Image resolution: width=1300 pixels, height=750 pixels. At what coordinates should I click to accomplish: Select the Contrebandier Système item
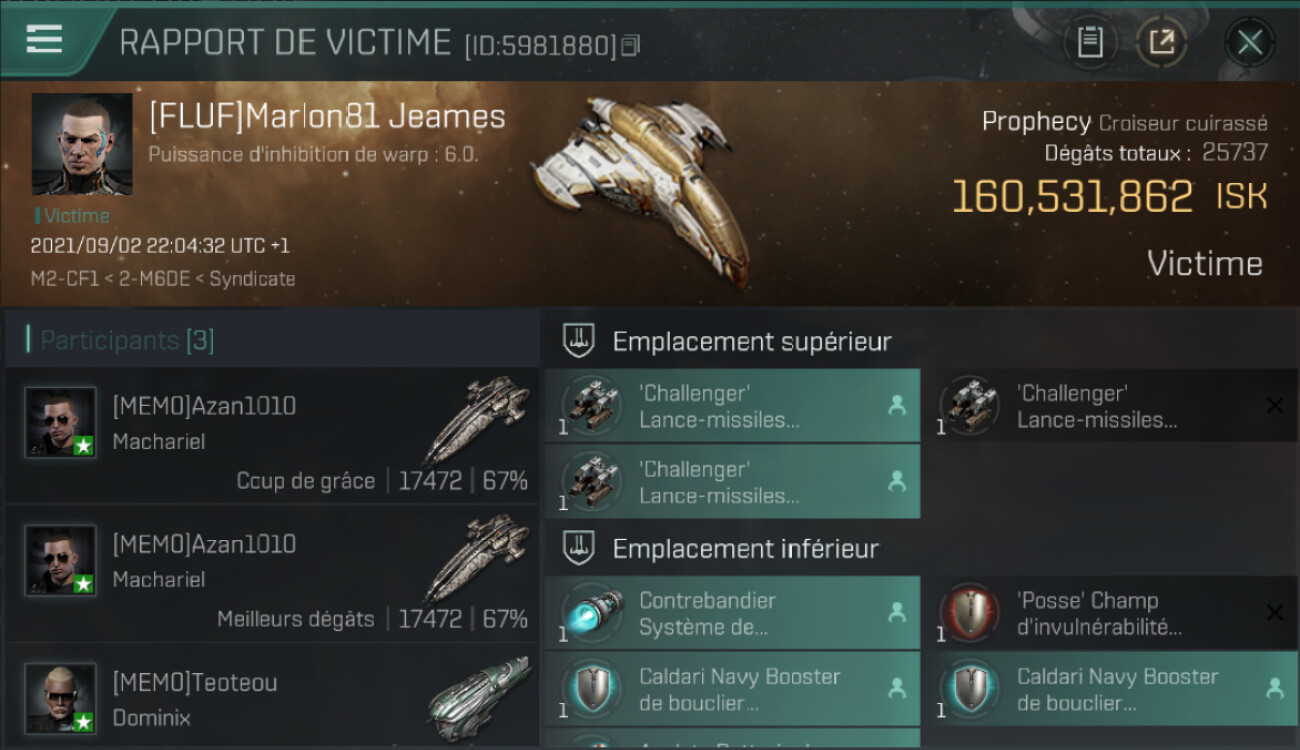(x=732, y=613)
